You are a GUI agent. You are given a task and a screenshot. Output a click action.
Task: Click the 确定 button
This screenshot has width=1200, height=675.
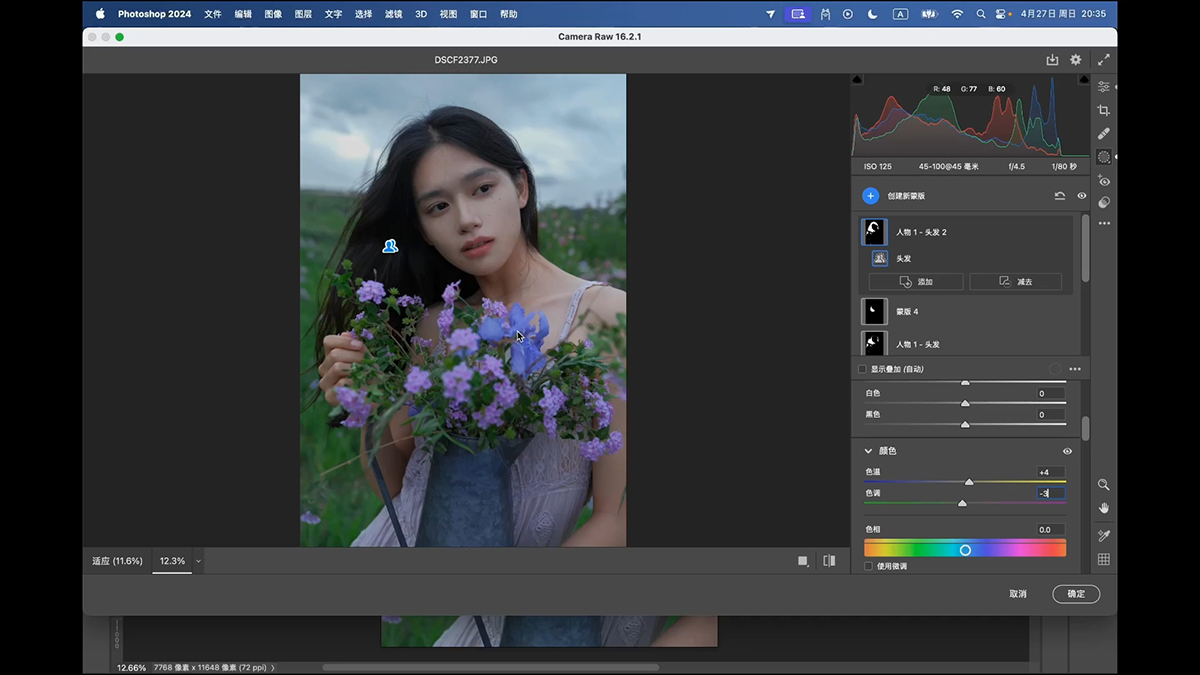coord(1076,594)
